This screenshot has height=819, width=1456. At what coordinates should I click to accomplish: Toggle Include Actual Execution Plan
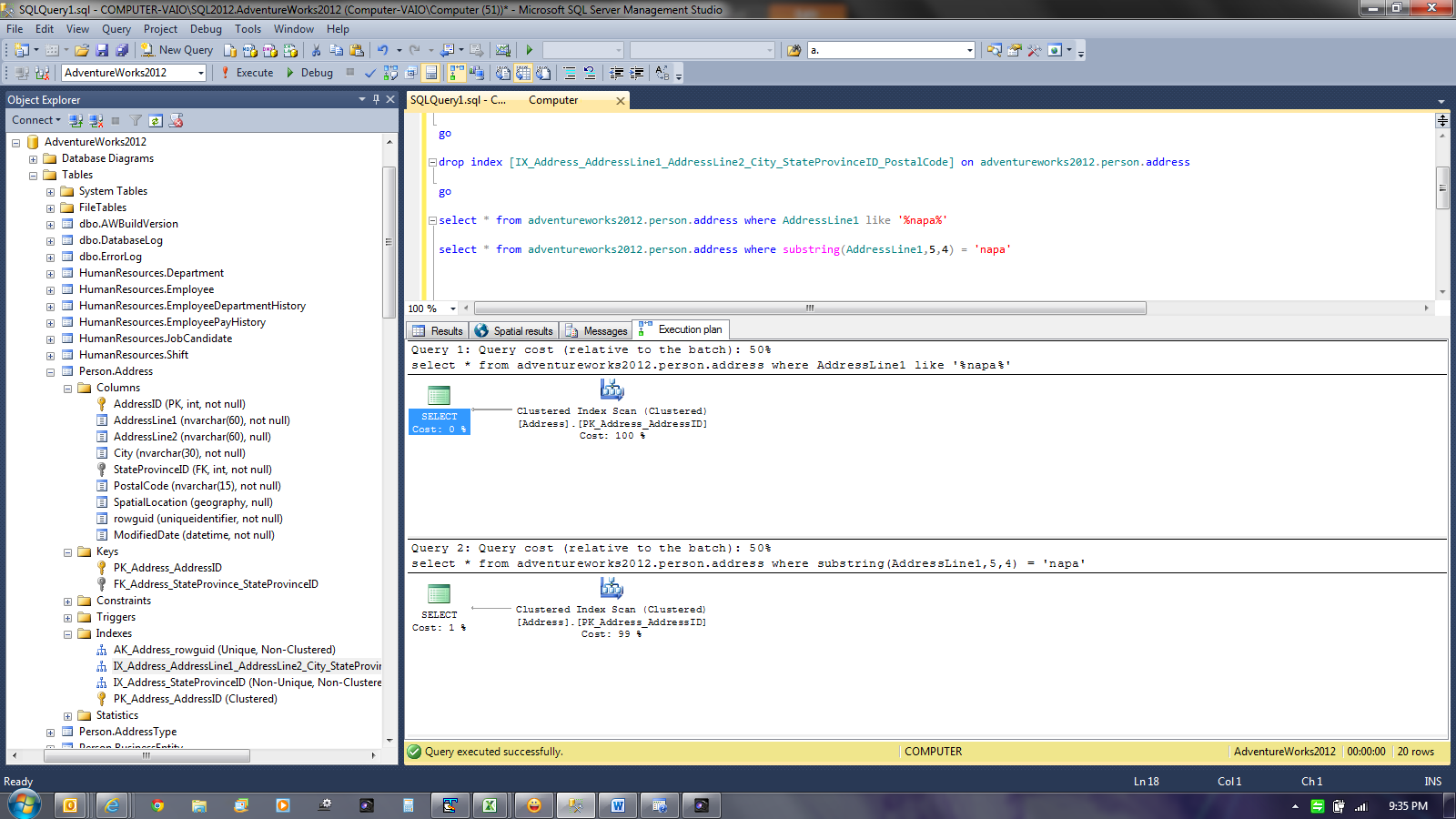pos(457,73)
